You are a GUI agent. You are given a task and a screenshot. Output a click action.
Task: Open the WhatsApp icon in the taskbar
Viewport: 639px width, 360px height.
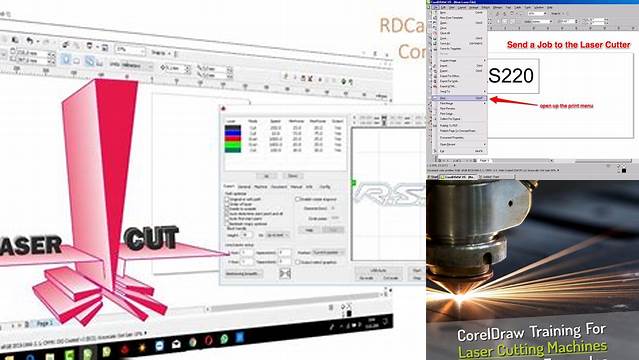click(224, 339)
